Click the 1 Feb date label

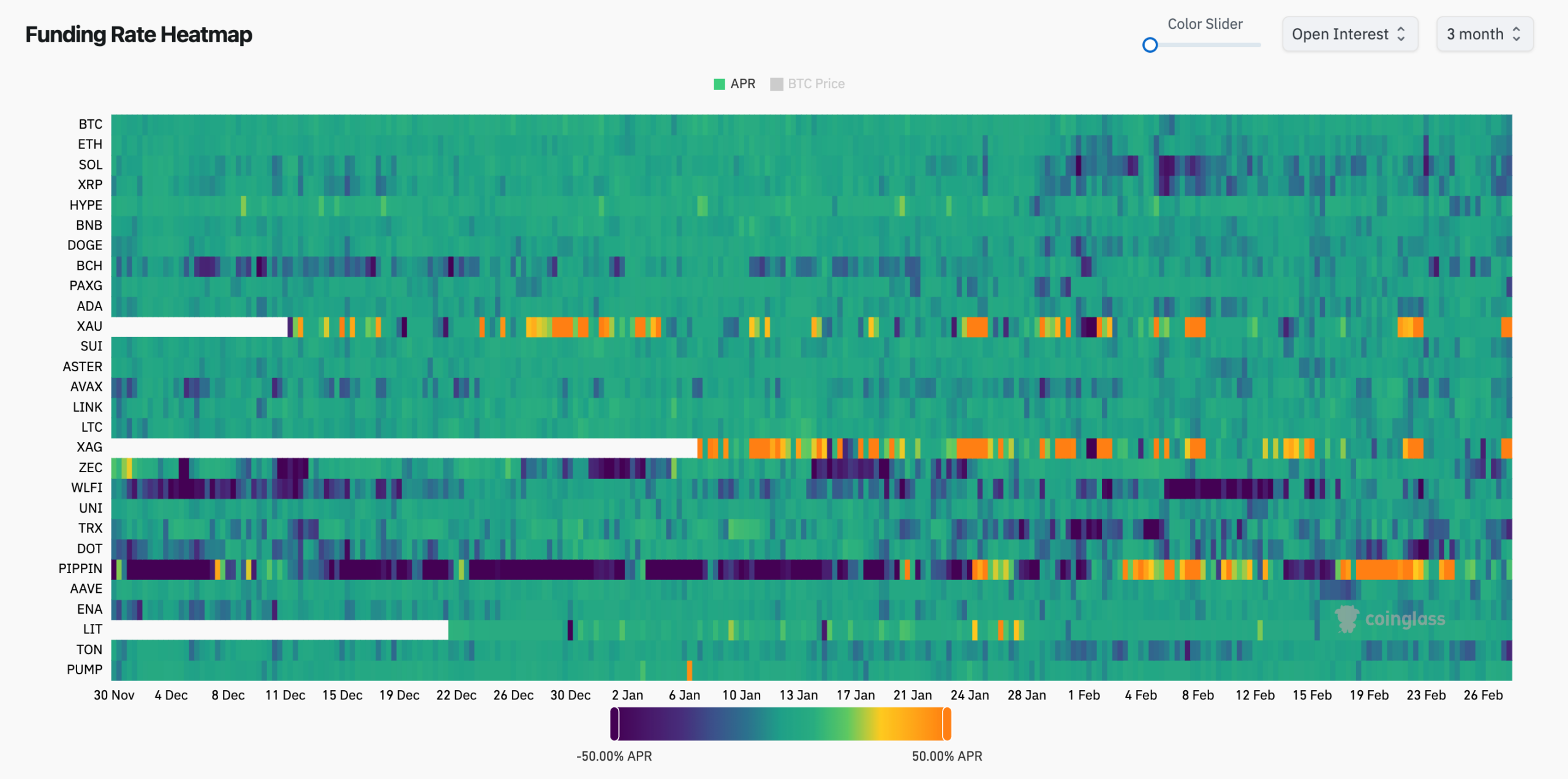(1084, 695)
